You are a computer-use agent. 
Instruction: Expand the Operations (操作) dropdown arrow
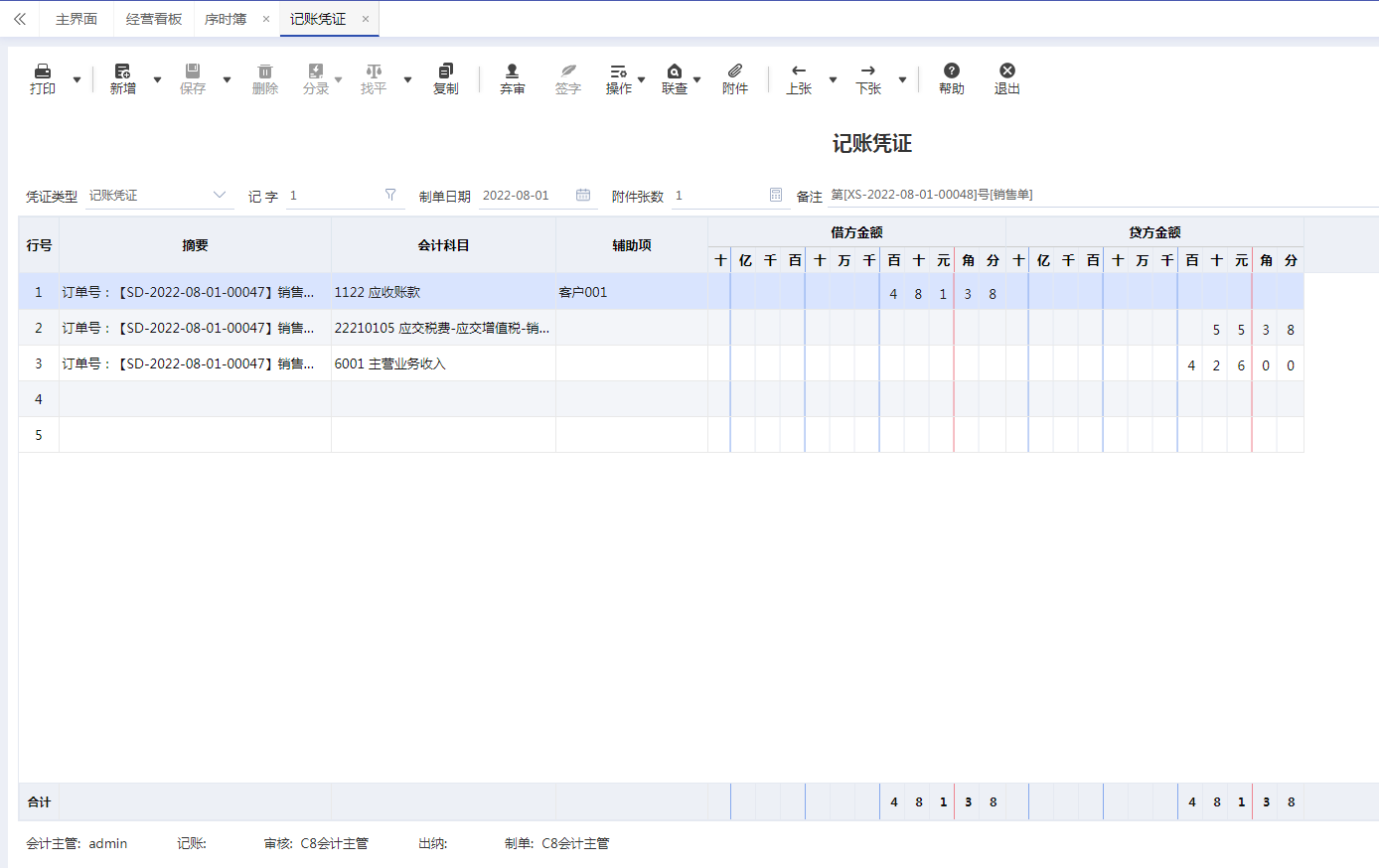coord(641,79)
